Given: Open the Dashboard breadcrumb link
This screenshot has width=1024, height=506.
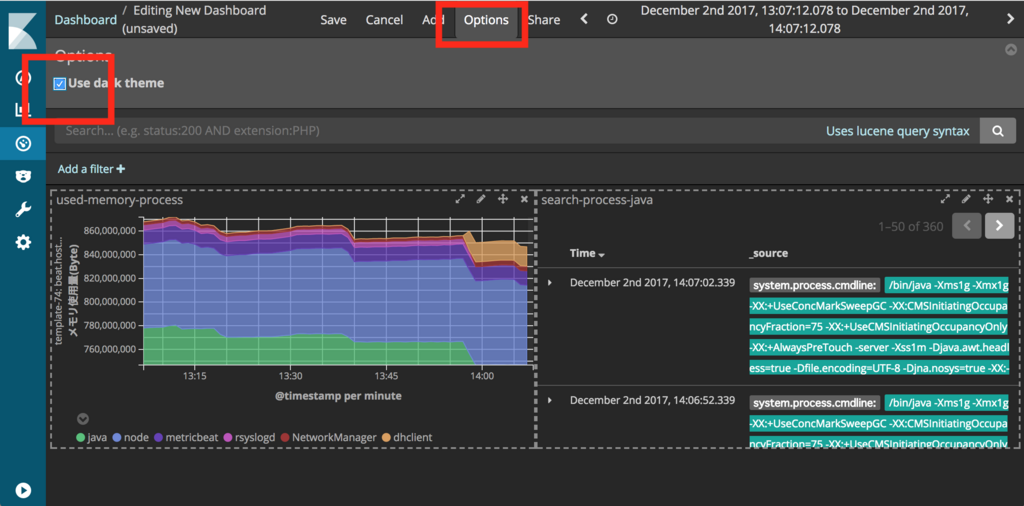Looking at the screenshot, I should (x=86, y=20).
